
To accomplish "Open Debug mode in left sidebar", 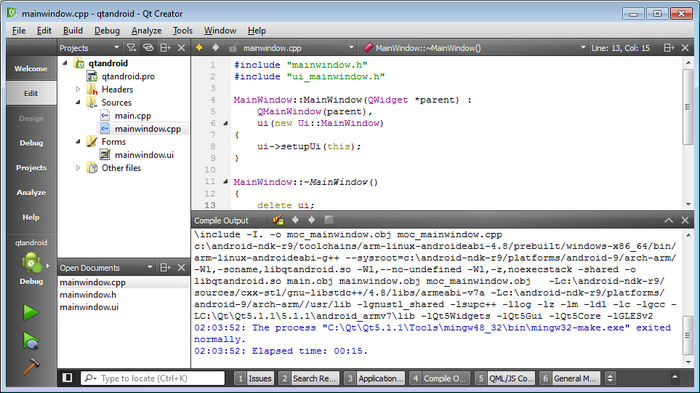I will click(x=31, y=143).
